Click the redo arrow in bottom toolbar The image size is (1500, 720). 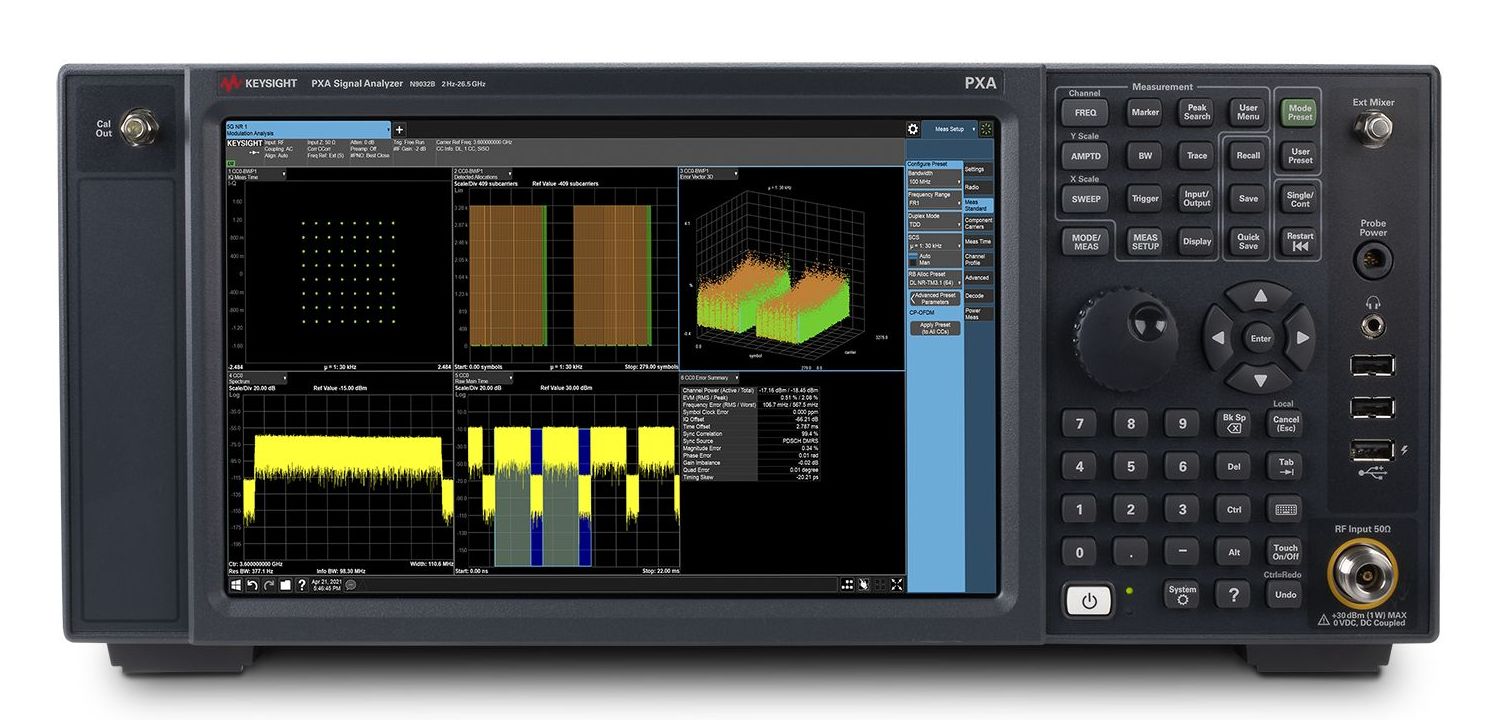click(x=269, y=585)
